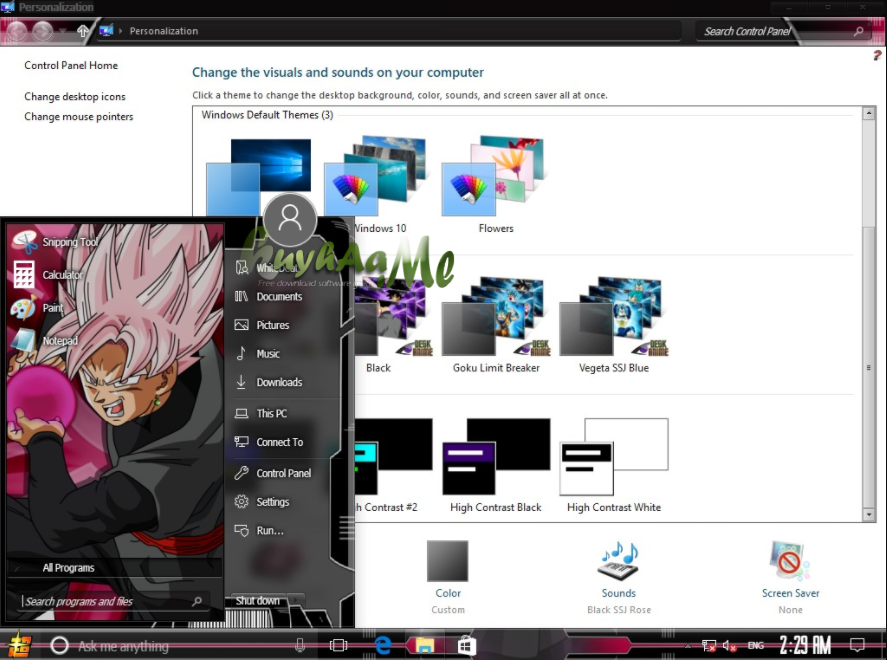
Task: Click the Up one level arrow
Action: [83, 31]
